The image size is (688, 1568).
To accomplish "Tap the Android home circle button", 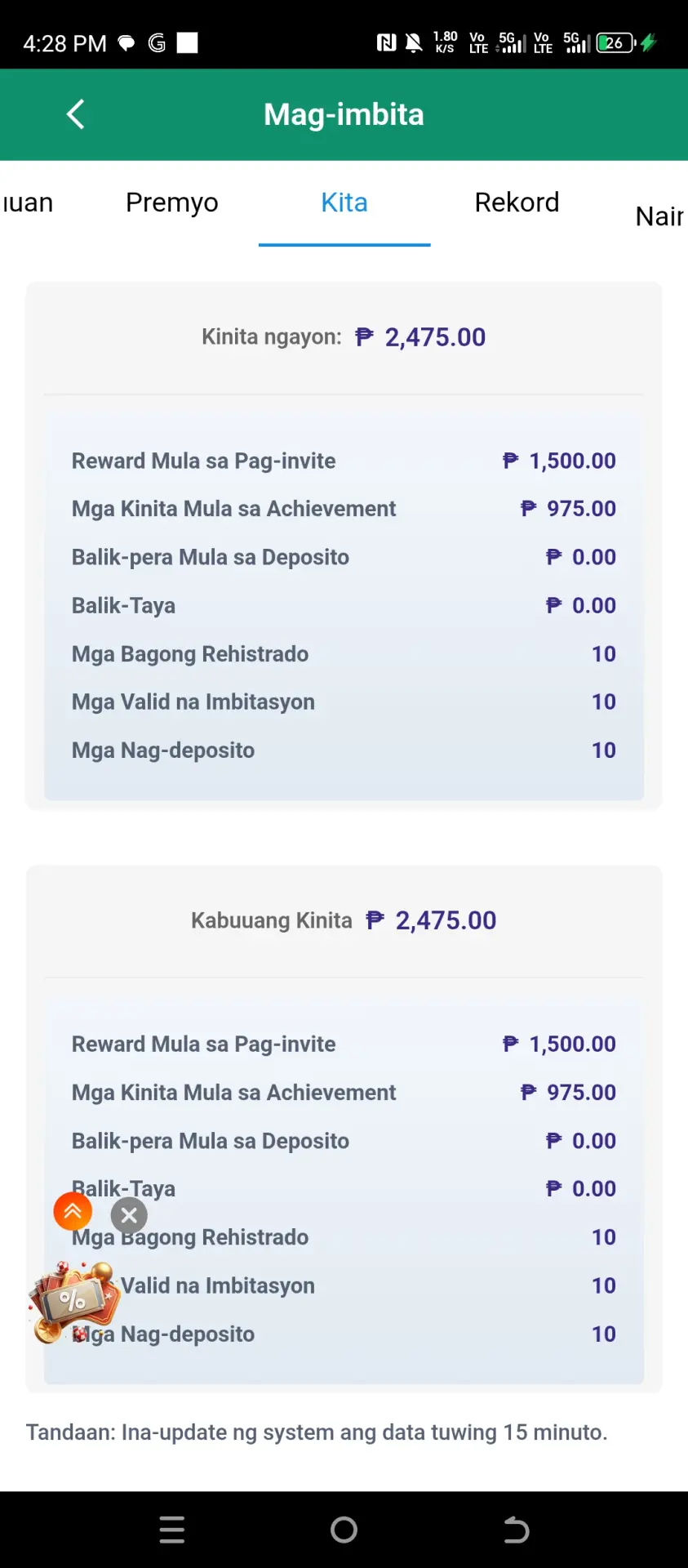I will point(344,1530).
